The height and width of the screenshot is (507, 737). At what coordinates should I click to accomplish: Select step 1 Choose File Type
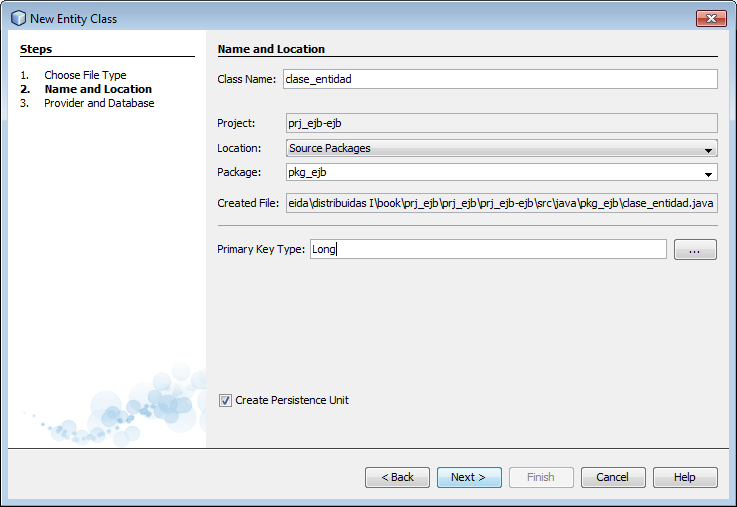pos(85,75)
